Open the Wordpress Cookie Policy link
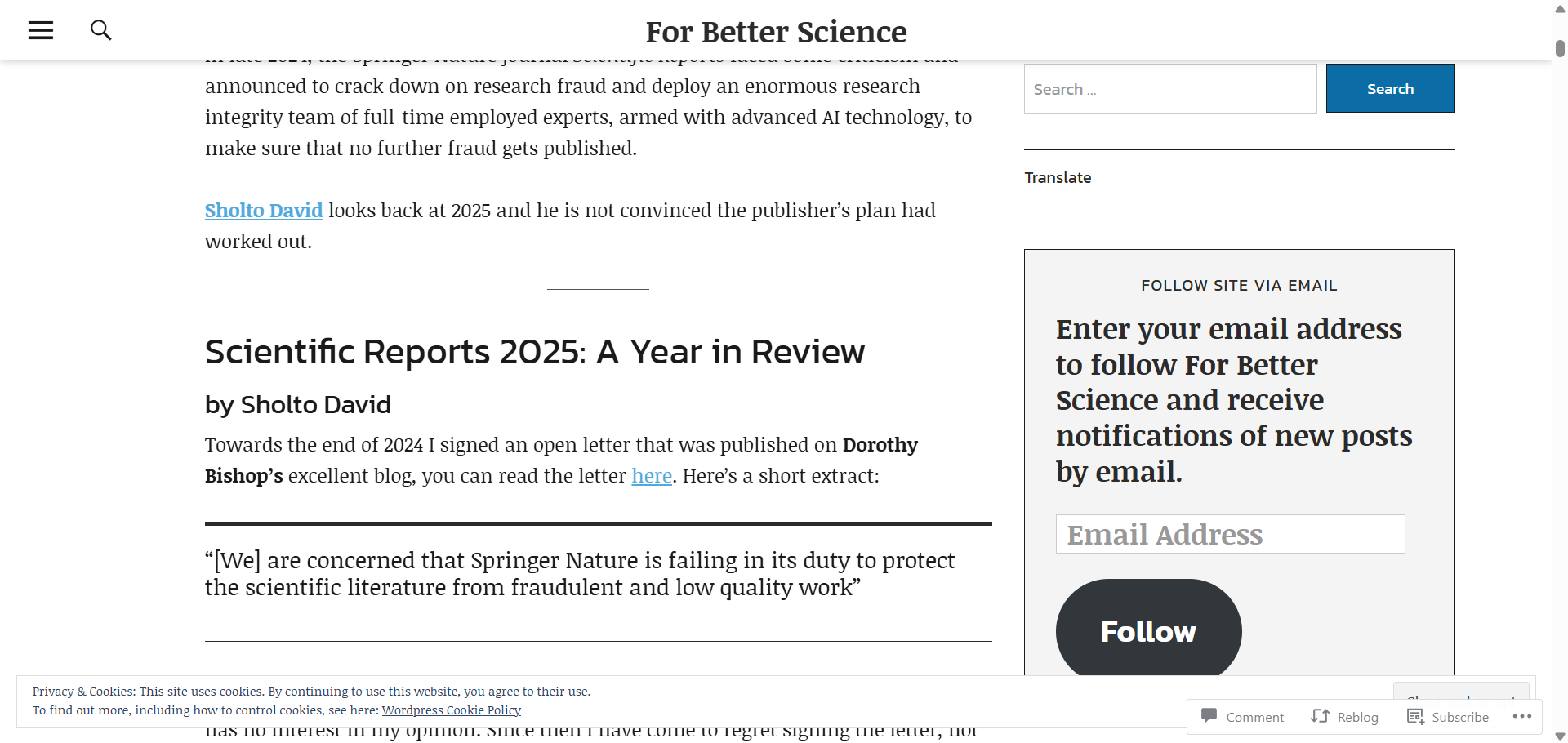The image size is (1568, 743). (x=451, y=710)
